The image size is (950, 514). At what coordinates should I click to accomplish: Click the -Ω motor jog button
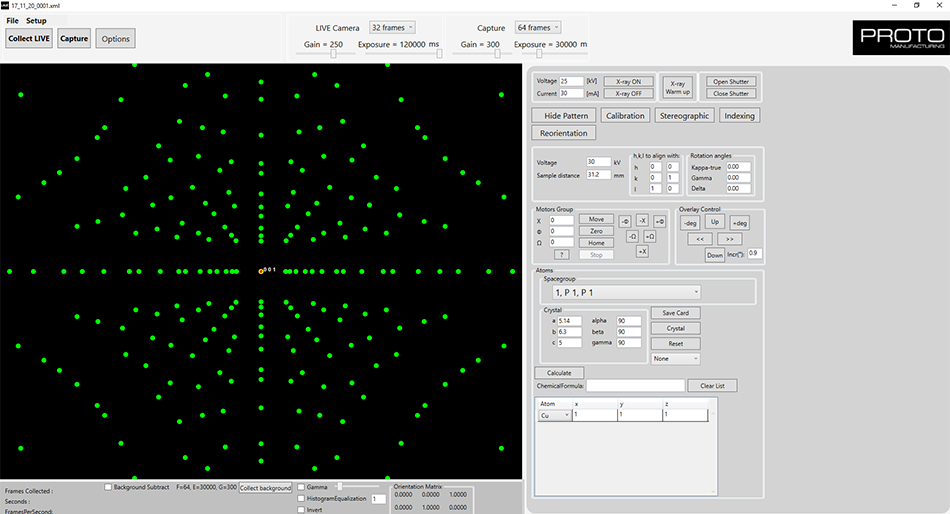coord(632,236)
